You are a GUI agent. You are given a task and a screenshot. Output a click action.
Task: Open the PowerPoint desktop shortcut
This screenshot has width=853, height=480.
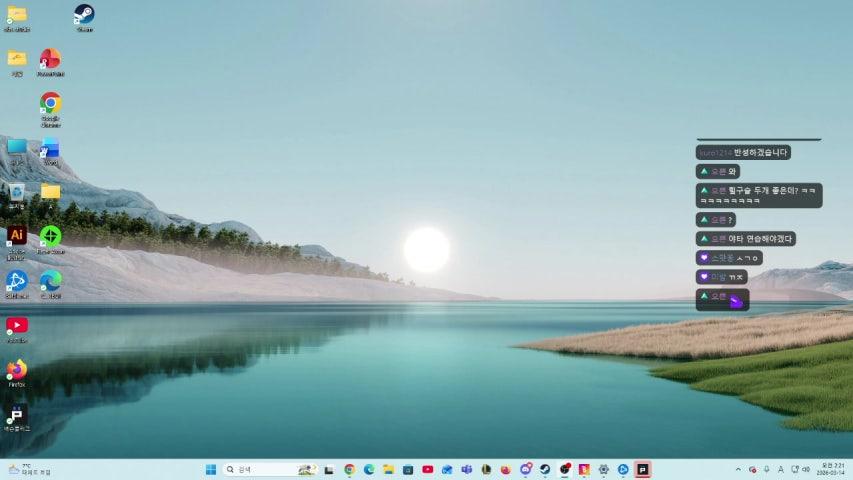tap(50, 59)
